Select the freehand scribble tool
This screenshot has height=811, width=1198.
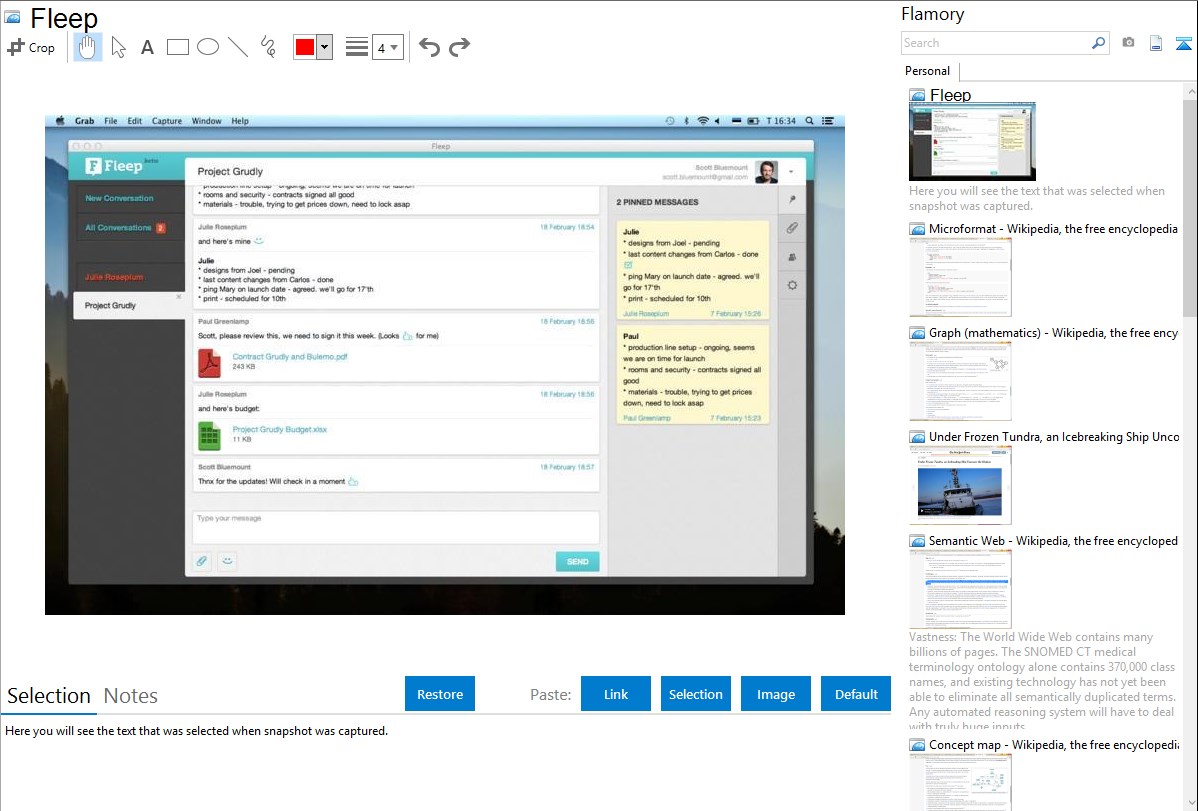268,47
